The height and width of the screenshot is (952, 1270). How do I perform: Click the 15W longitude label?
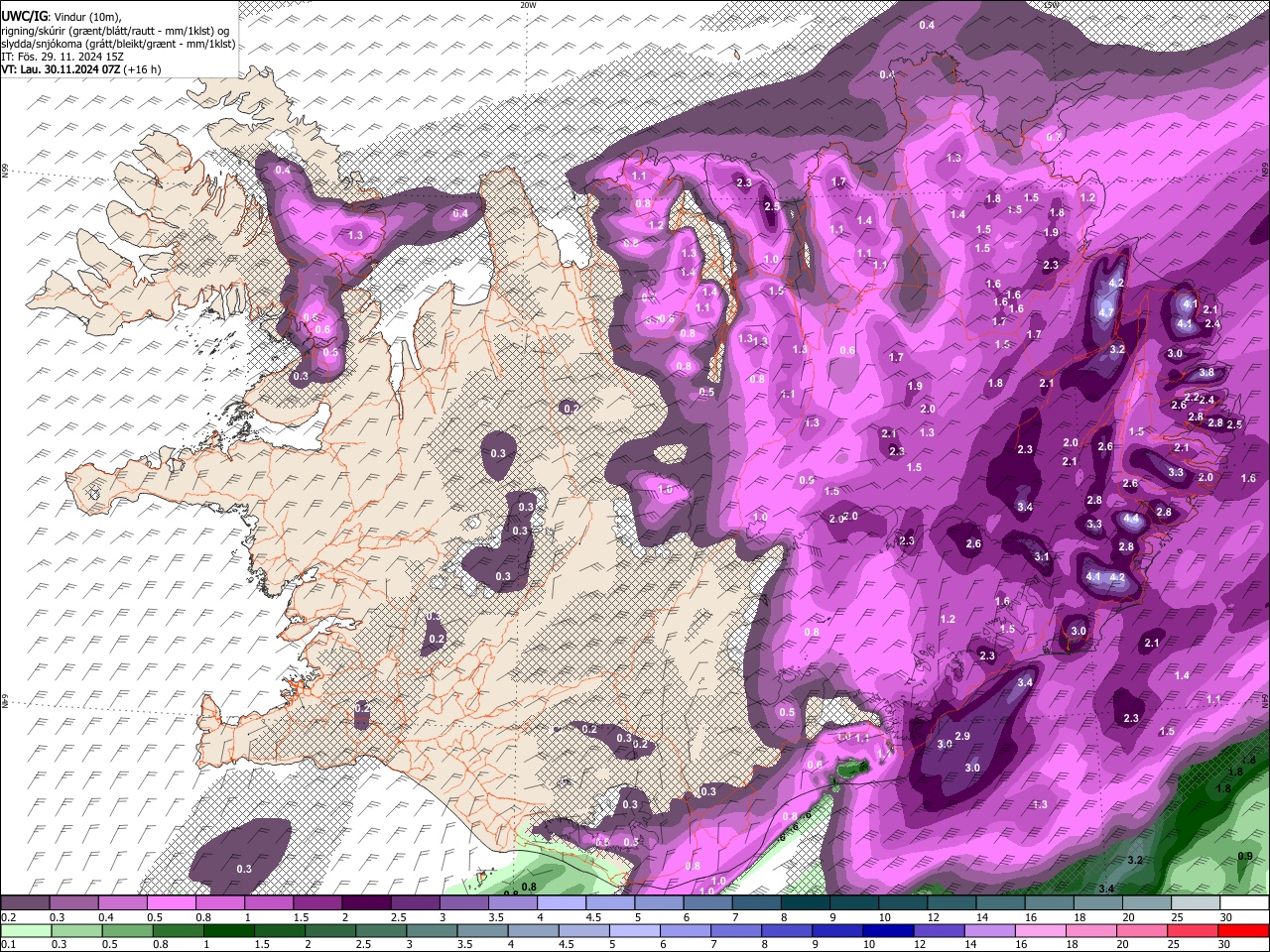pos(1051,5)
